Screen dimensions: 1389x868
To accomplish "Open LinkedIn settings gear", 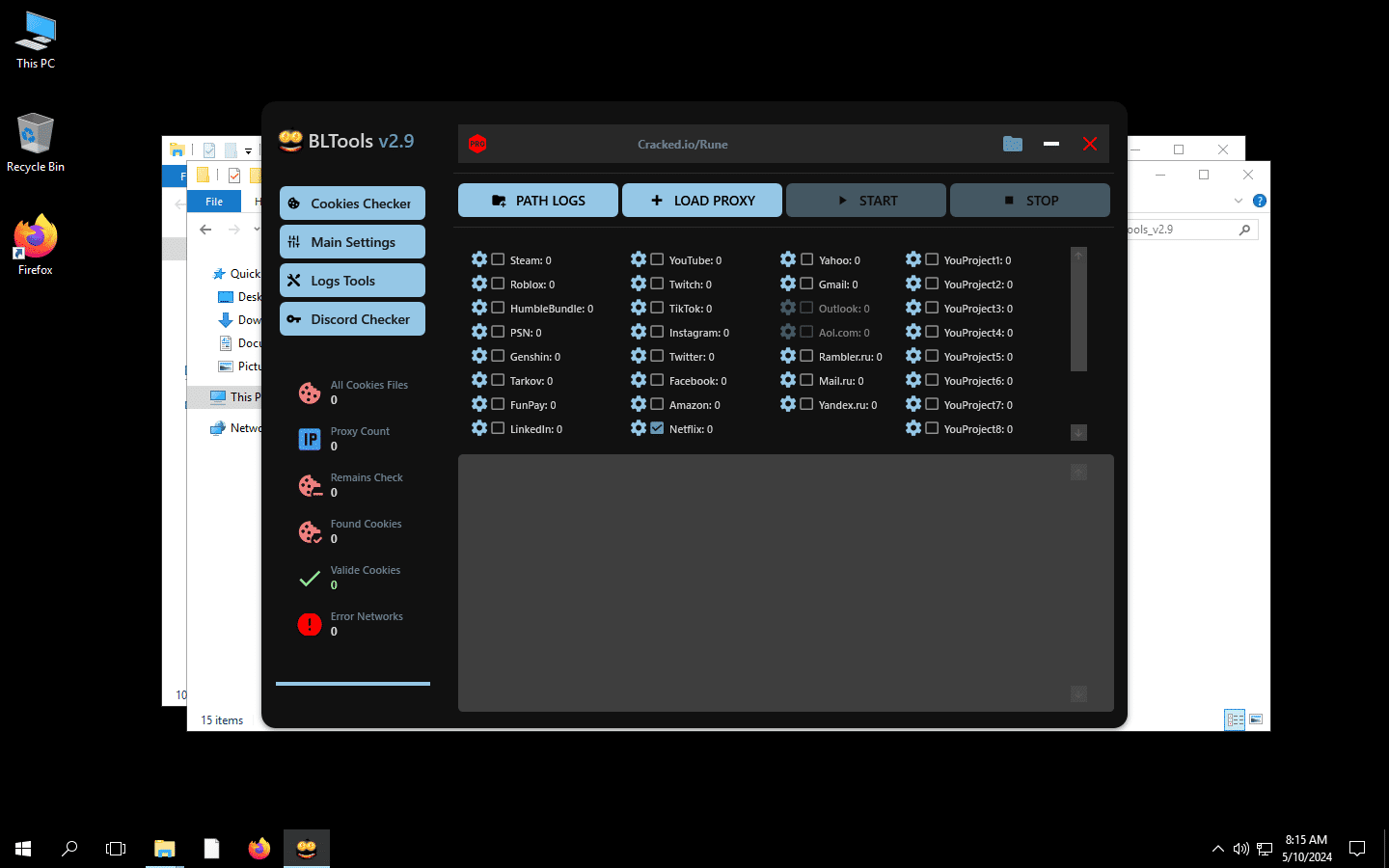I will click(479, 428).
